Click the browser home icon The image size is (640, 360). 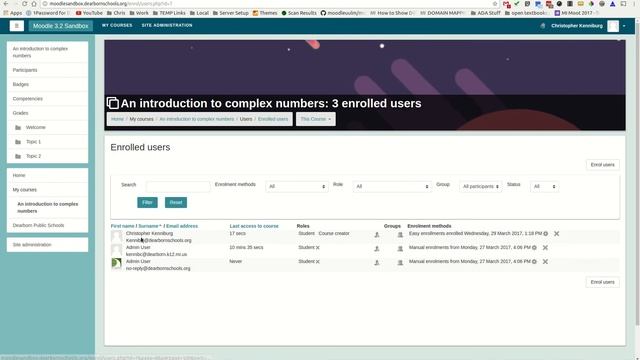[34, 4]
